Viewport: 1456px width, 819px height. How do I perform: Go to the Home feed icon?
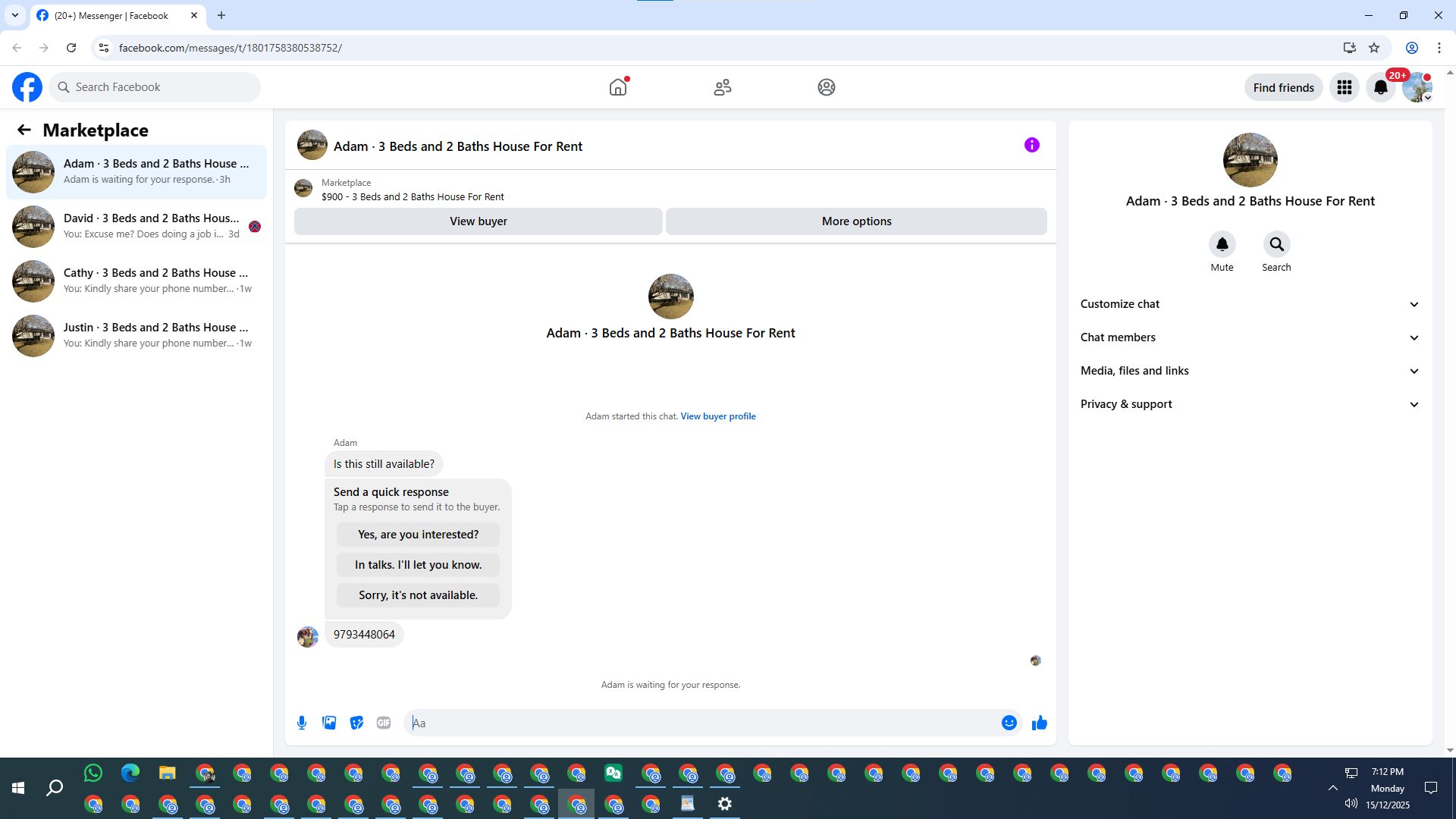[x=618, y=87]
